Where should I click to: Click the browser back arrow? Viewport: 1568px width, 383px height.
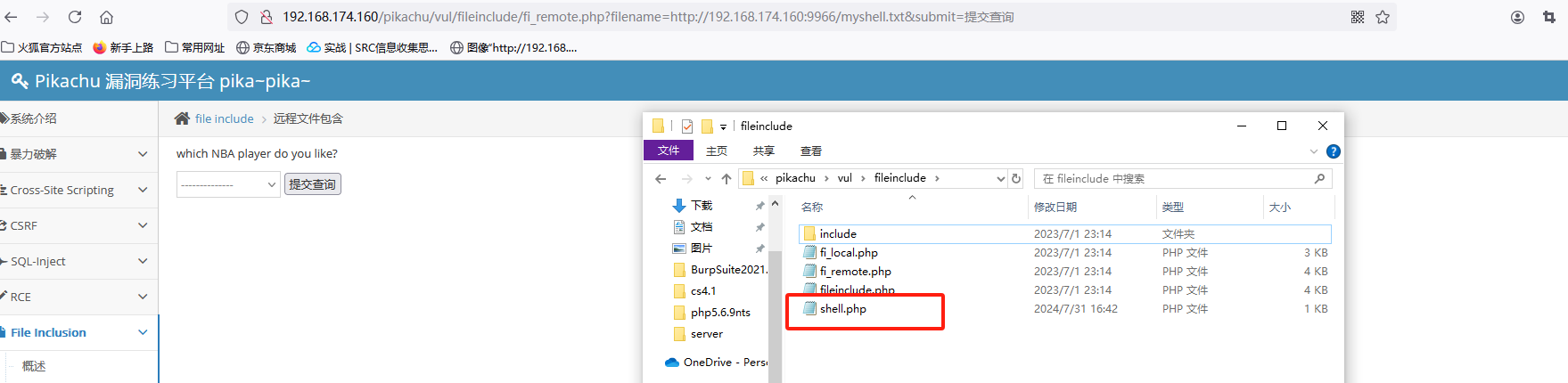point(12,17)
